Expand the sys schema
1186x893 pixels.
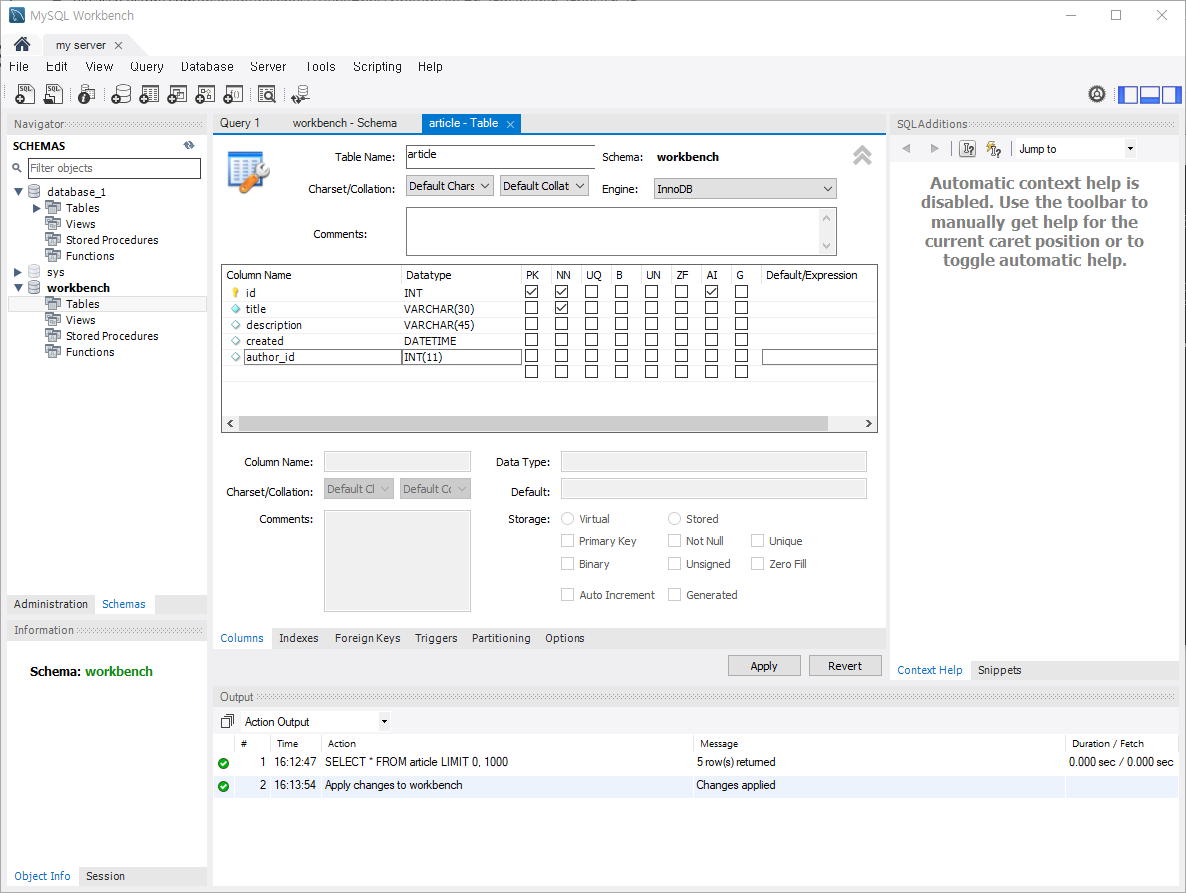[x=18, y=272]
